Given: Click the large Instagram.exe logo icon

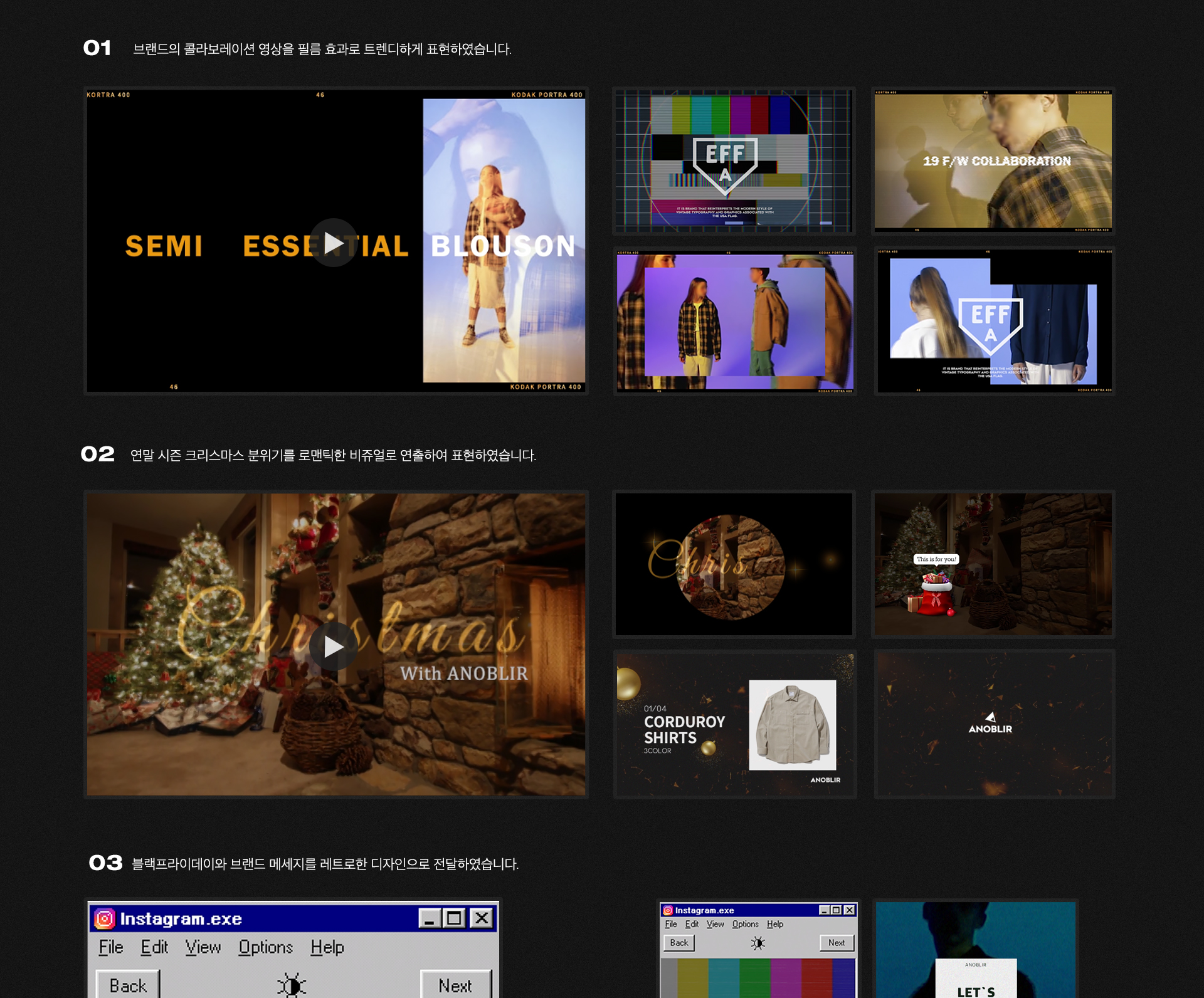Looking at the screenshot, I should (x=105, y=918).
